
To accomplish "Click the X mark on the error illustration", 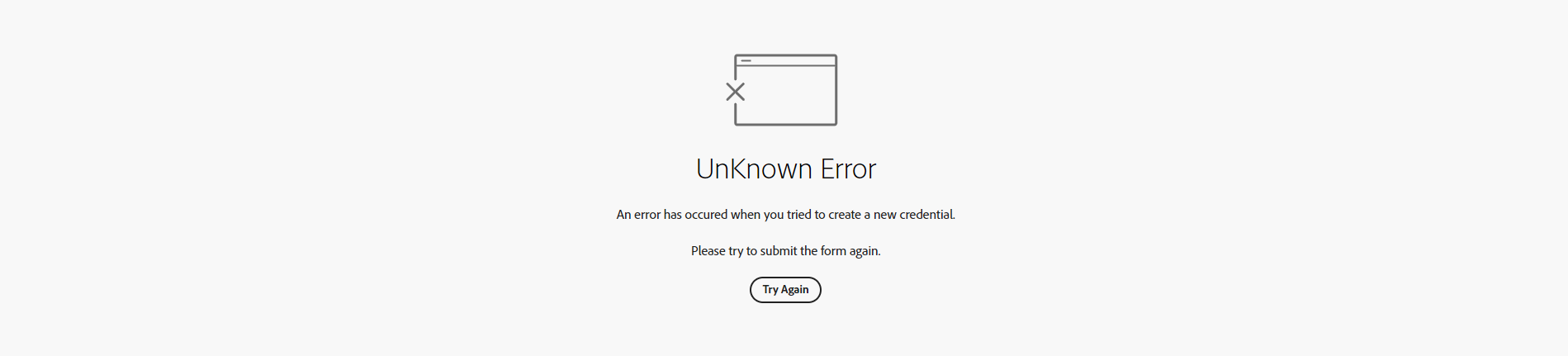I will tap(735, 92).
